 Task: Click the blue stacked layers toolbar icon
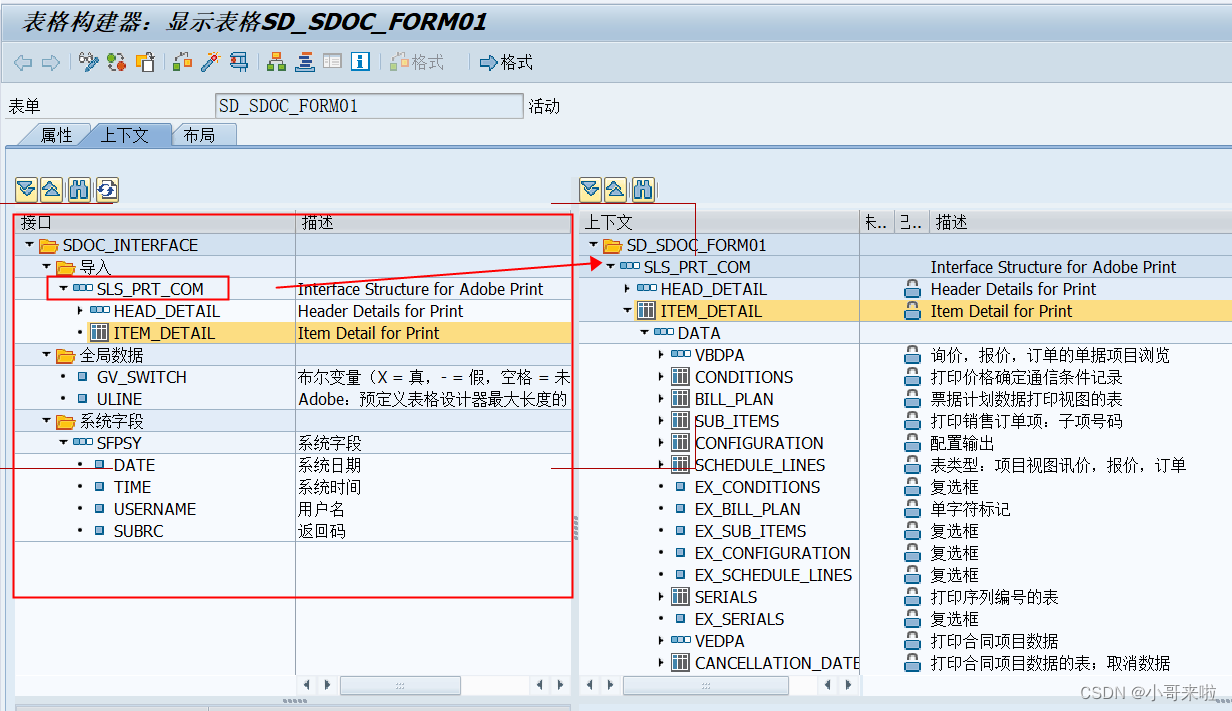[305, 62]
